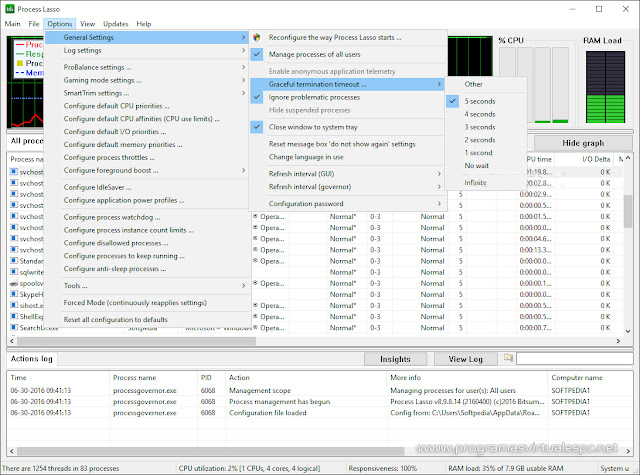The image size is (640, 475).
Task: Click the shield icon beside Reconfigure startup
Action: point(257,38)
